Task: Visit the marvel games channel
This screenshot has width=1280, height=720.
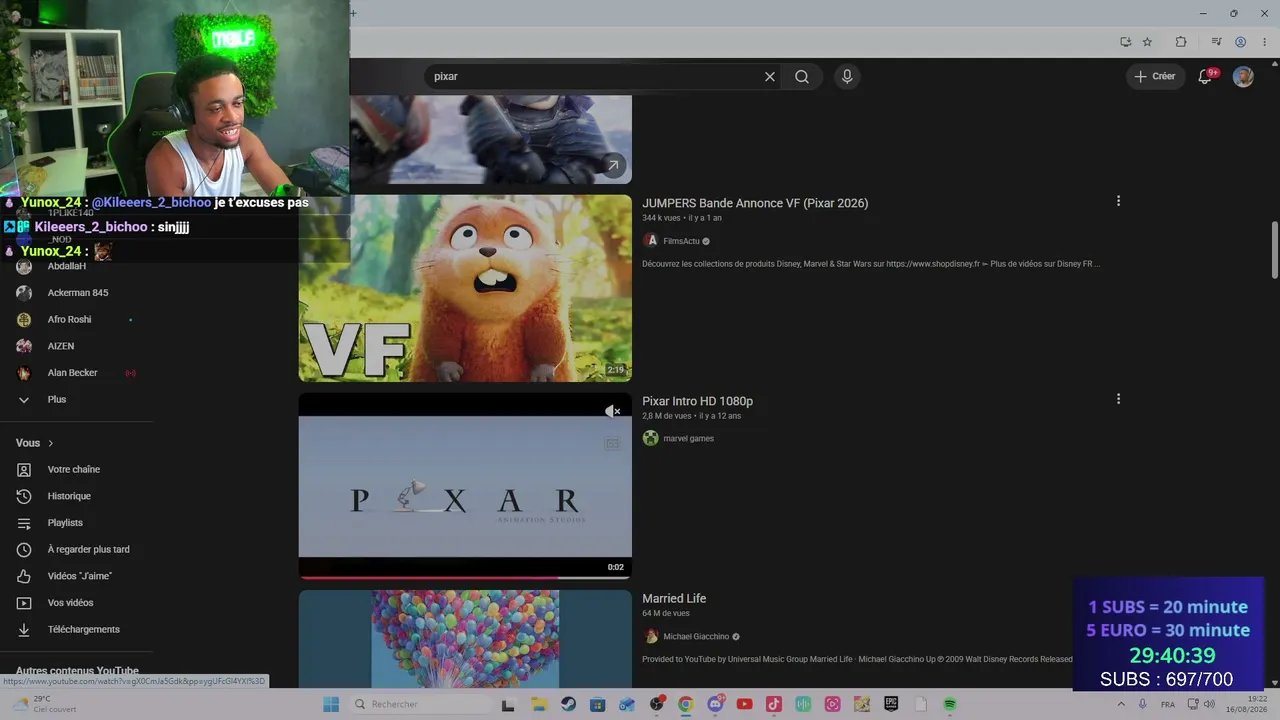Action: 688,439
